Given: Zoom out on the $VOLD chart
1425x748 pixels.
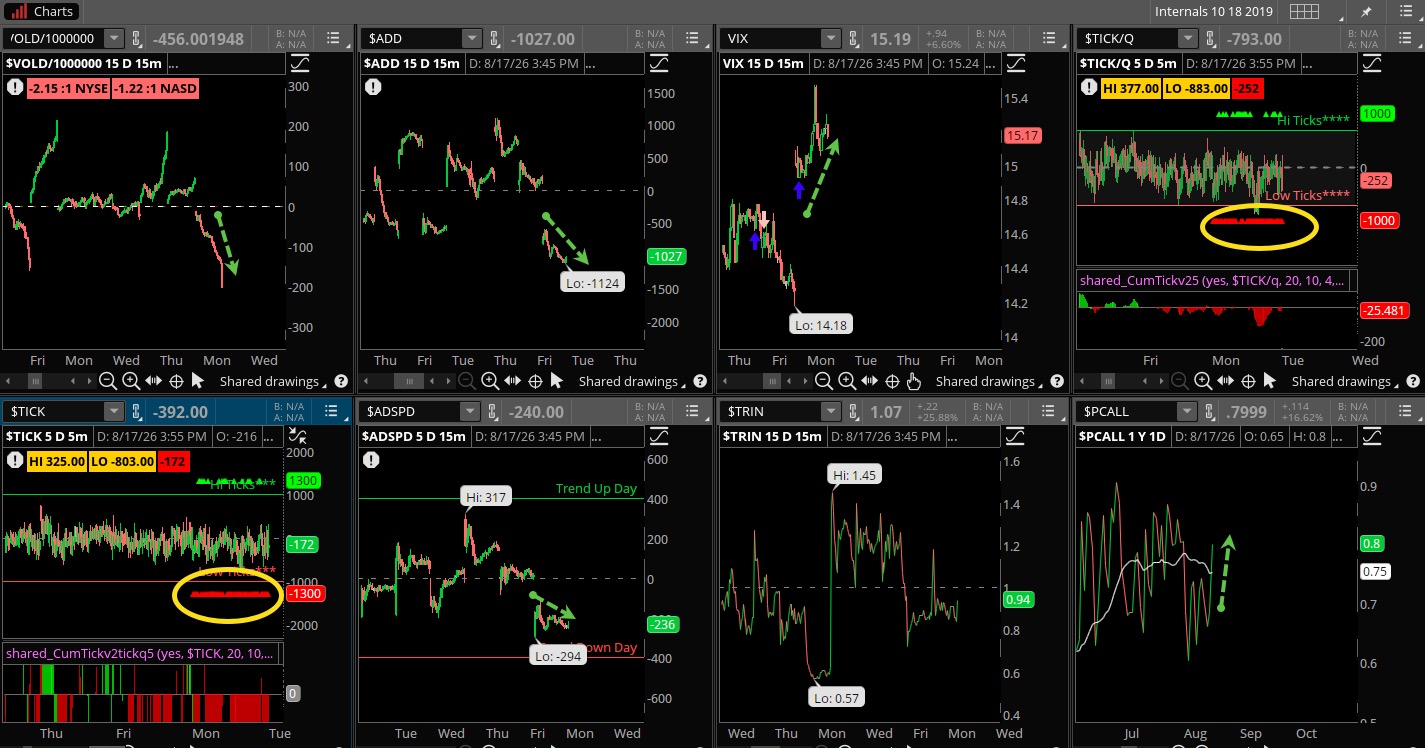Looking at the screenshot, I should pos(108,381).
